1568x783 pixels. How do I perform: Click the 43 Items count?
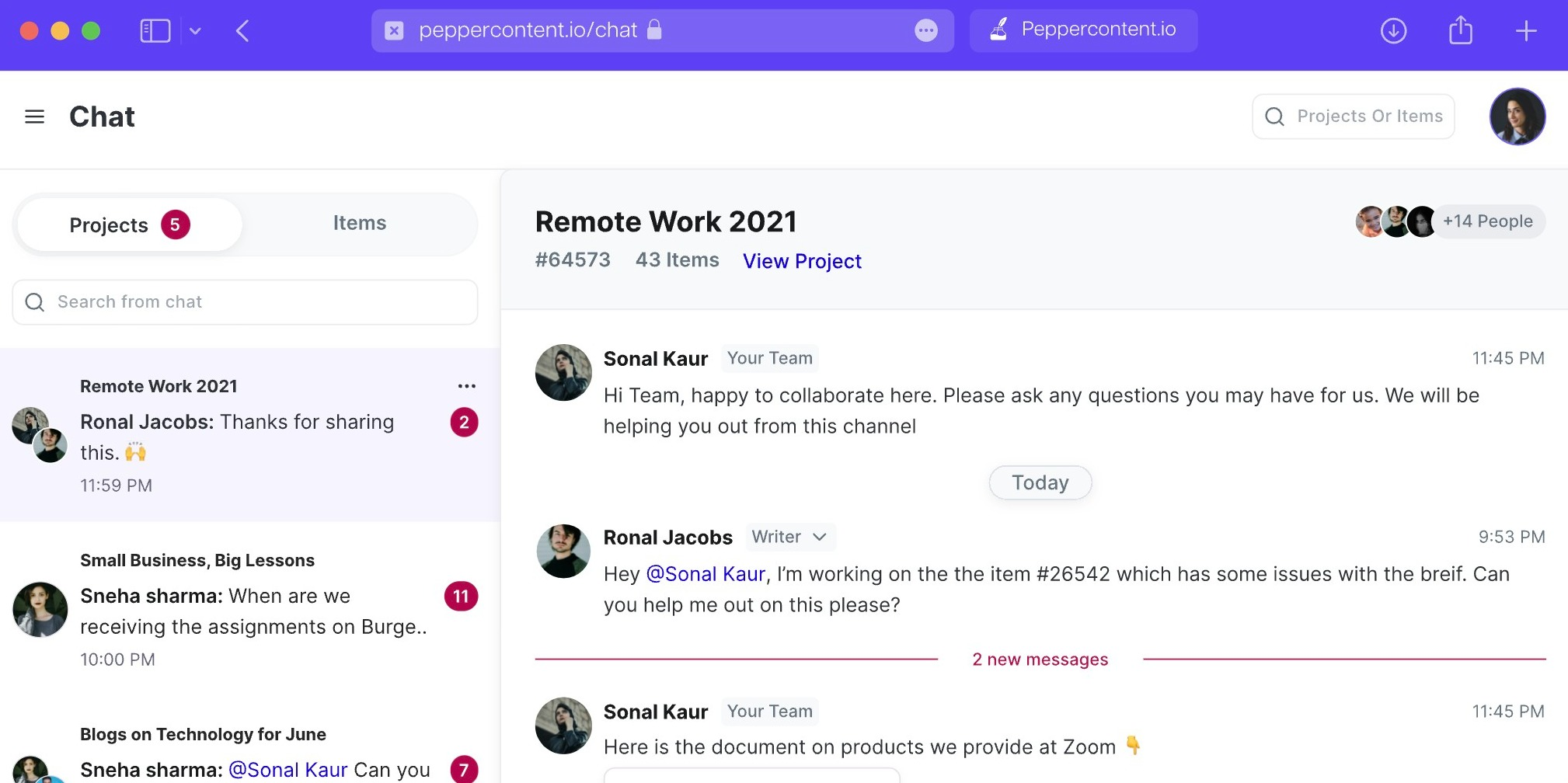(x=677, y=259)
